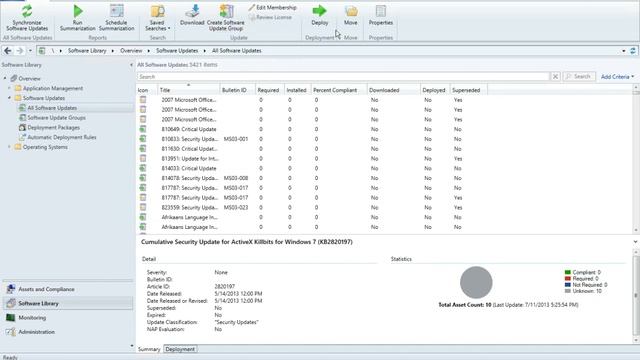Click blue Not Required legend swatch
Image resolution: width=640 pixels, height=360 pixels.
(x=567, y=285)
